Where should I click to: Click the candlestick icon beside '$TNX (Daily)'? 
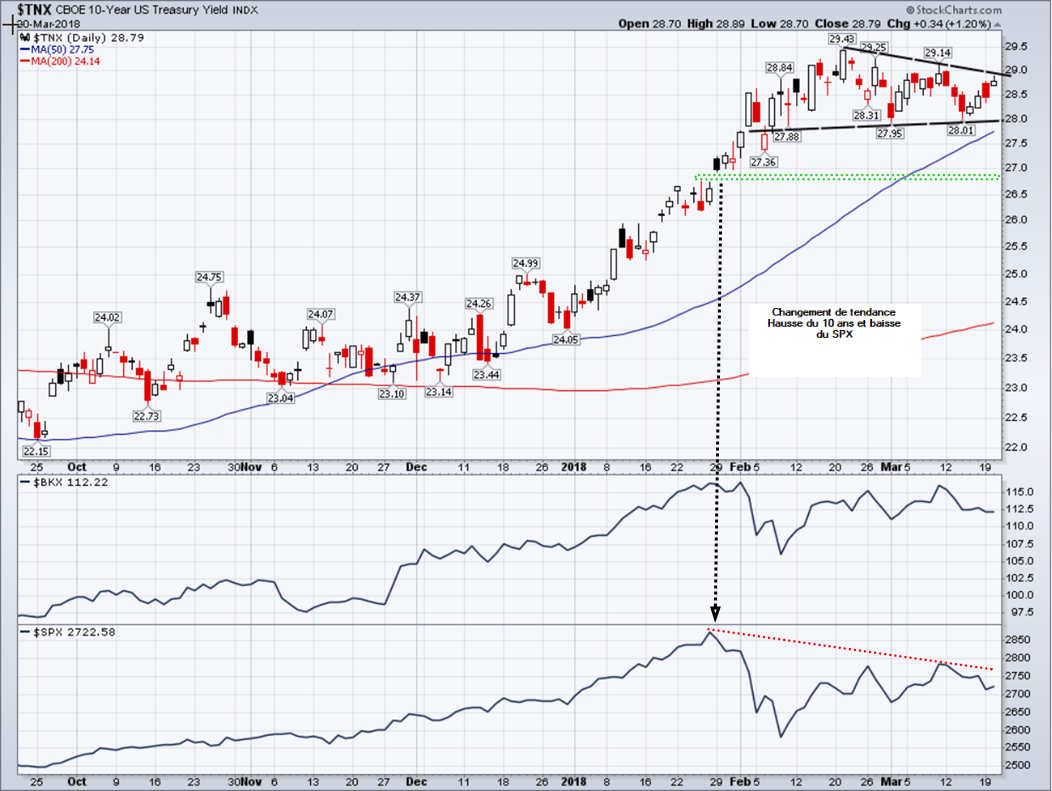[25, 38]
